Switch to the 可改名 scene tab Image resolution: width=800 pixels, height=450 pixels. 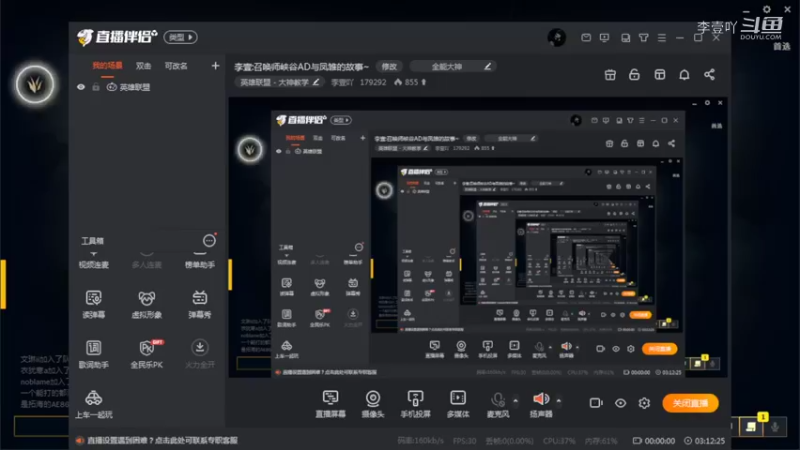point(176,66)
